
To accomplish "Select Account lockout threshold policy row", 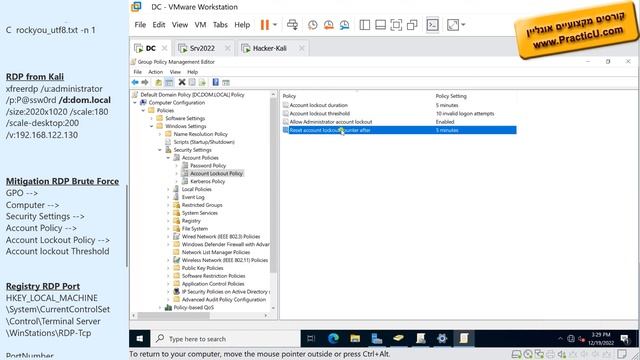I will coord(399,113).
